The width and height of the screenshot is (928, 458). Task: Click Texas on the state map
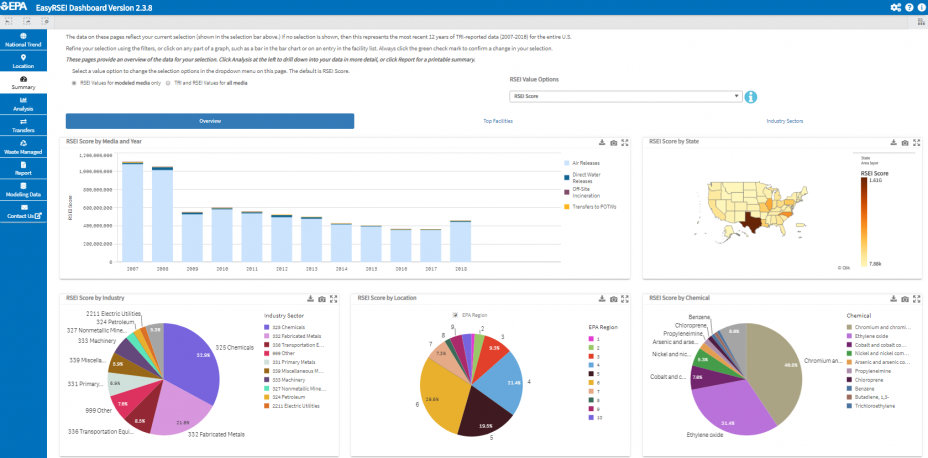pyautogui.click(x=752, y=221)
